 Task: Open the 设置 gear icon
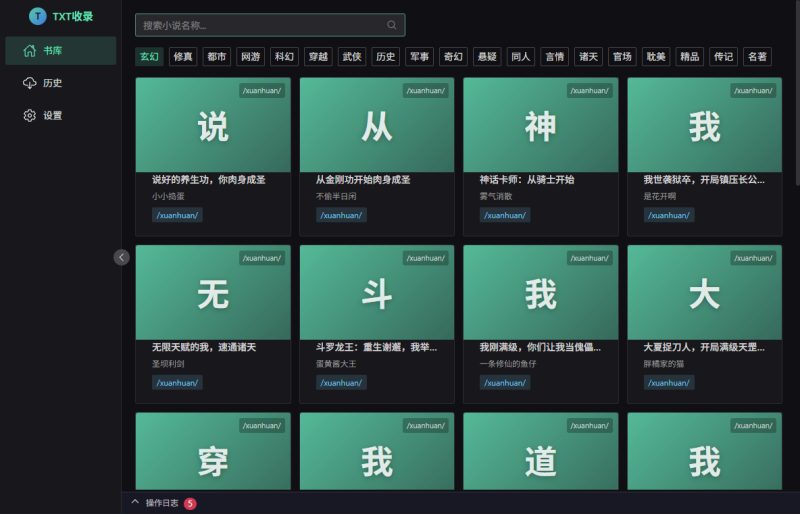click(30, 115)
